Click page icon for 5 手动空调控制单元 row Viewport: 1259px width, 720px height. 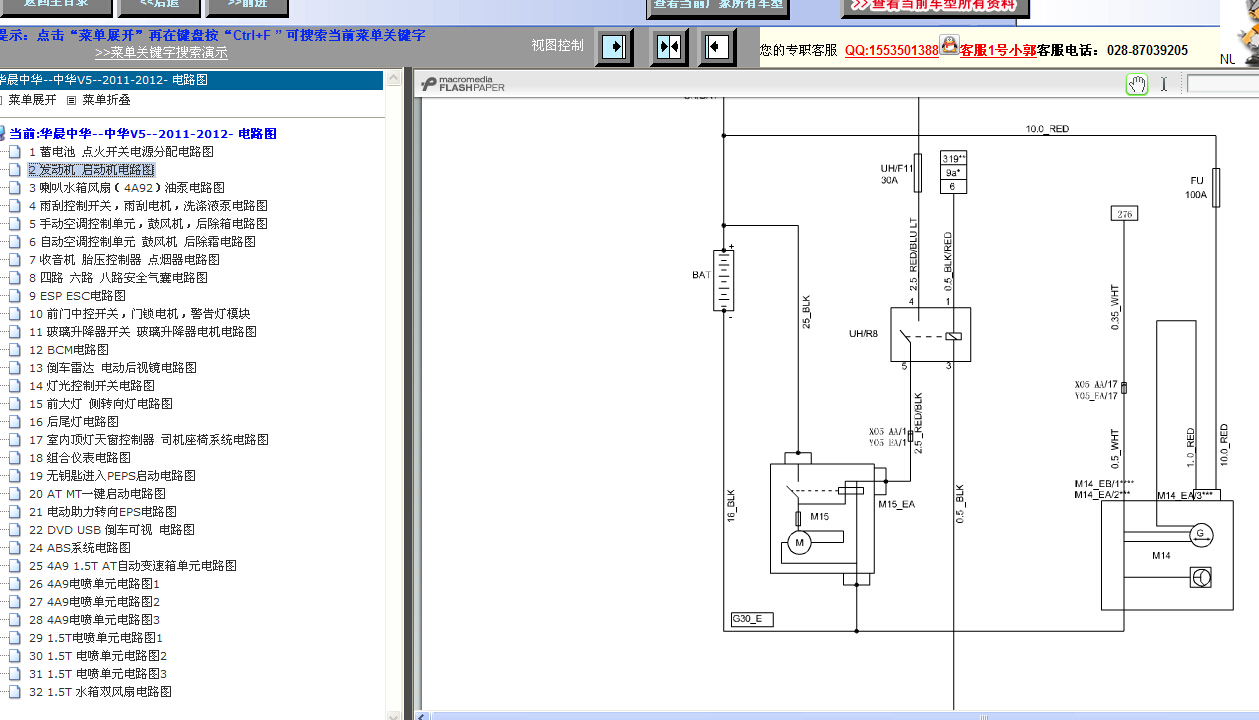tap(14, 224)
